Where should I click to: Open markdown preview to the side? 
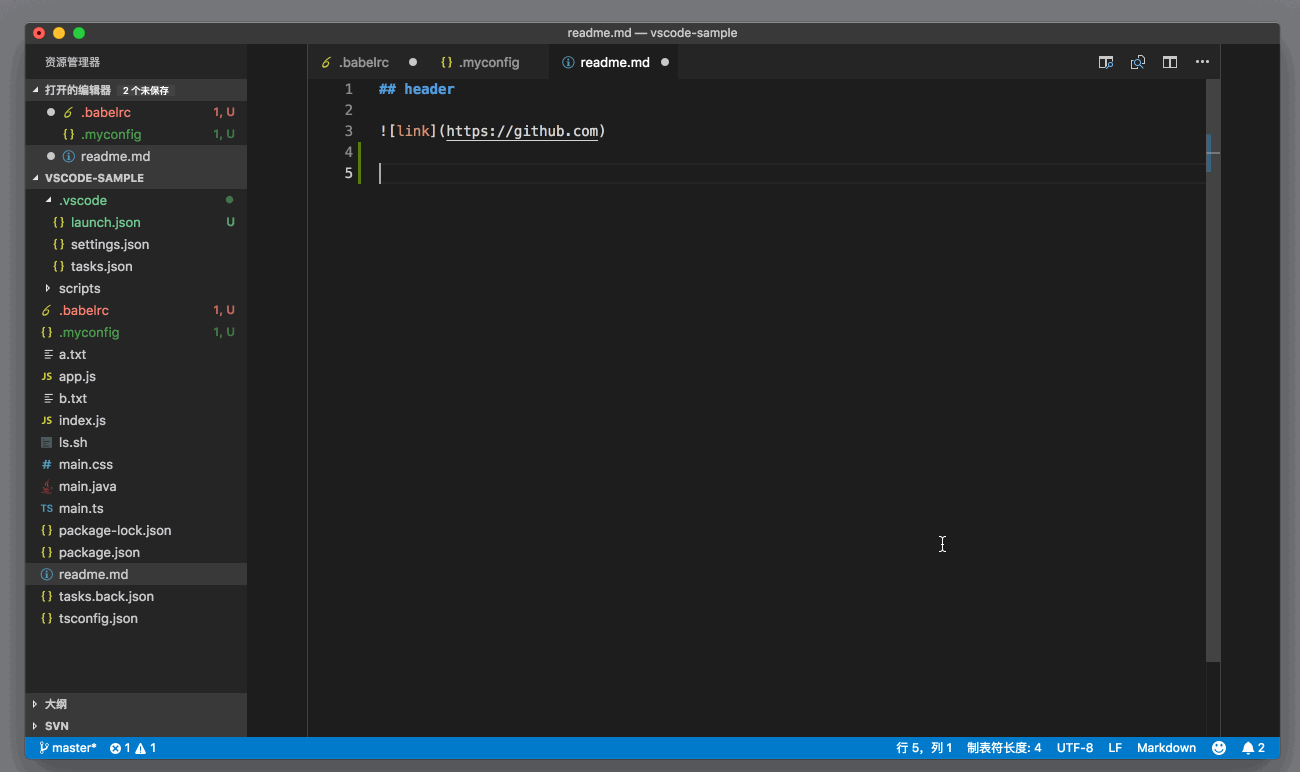coord(1106,62)
